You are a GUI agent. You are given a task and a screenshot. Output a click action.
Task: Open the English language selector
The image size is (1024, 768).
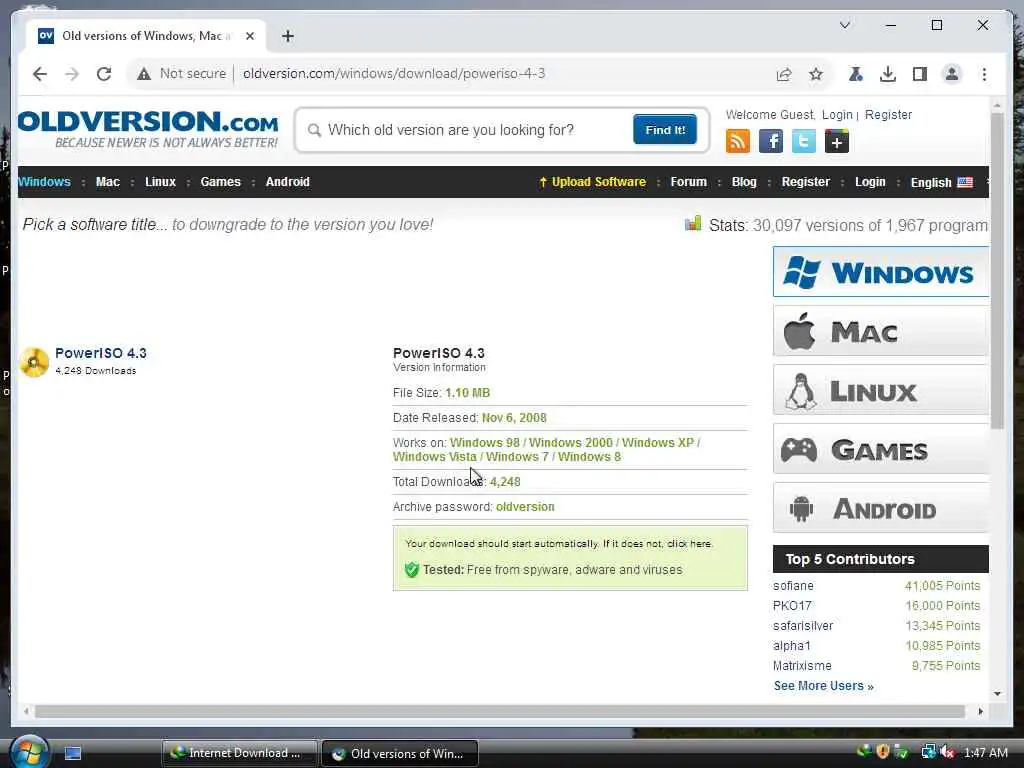[x=941, y=182]
